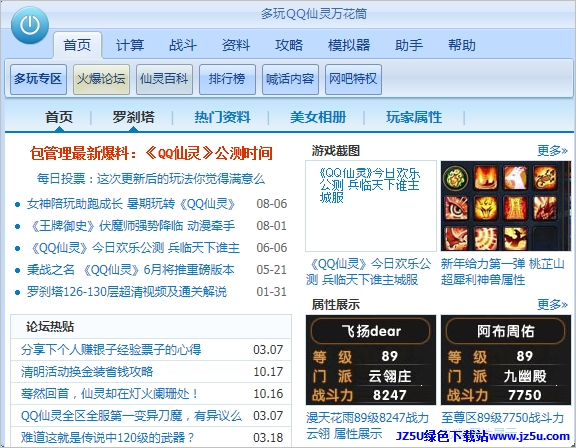Click the 属性展示 section heading
Screen dimensions: 576x448
tap(336, 304)
